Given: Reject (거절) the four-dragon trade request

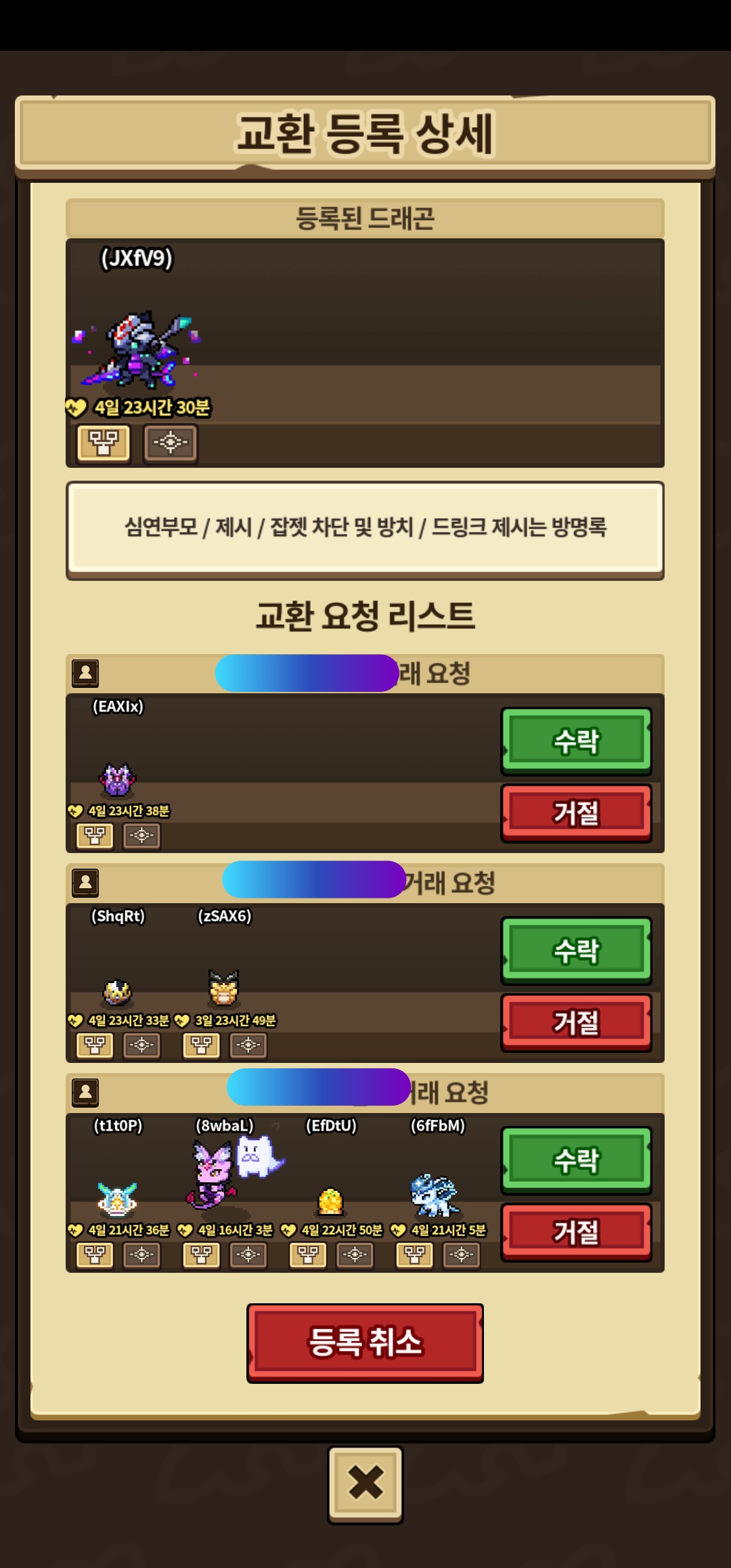Looking at the screenshot, I should tap(577, 1232).
